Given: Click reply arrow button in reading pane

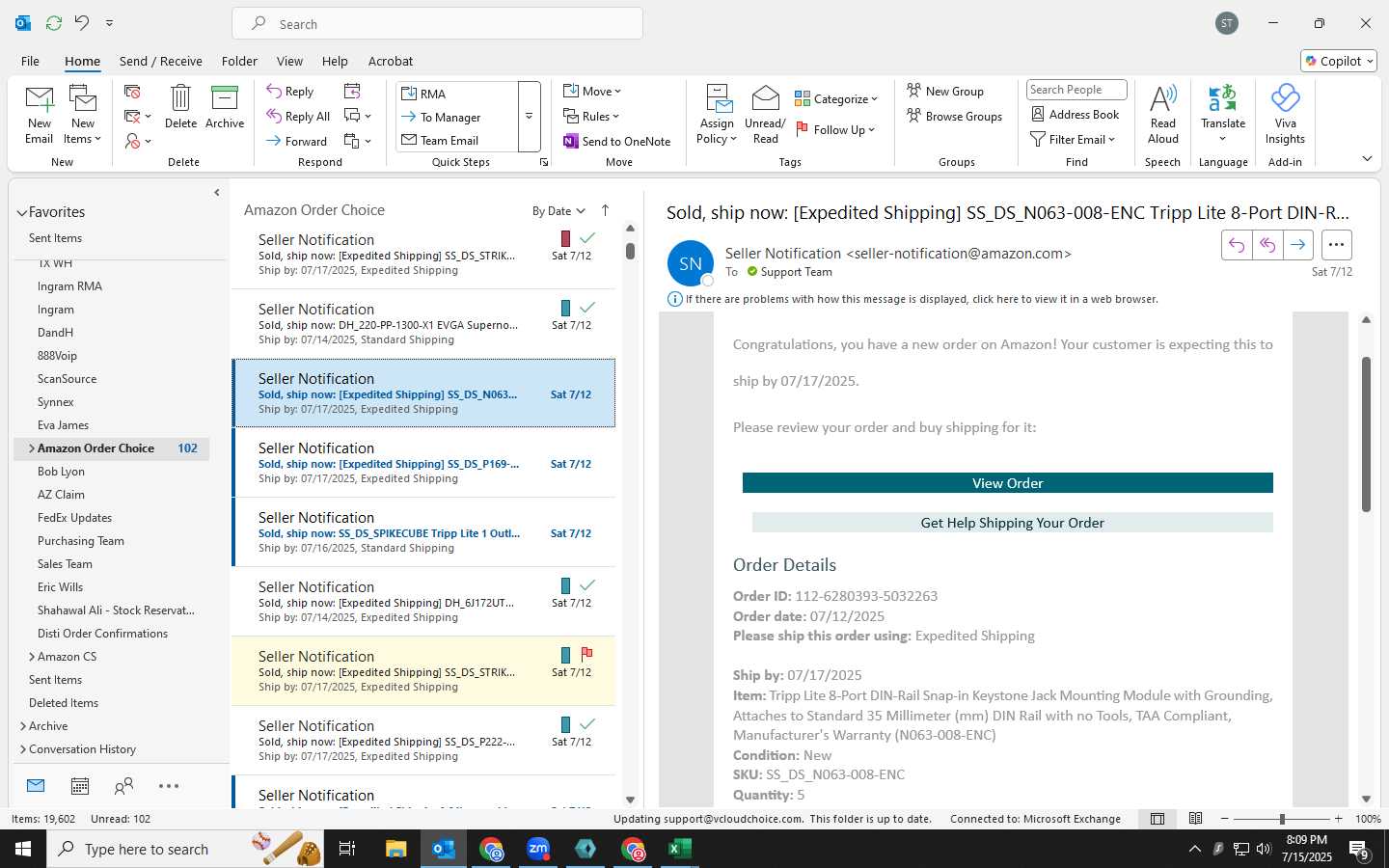Looking at the screenshot, I should [x=1237, y=245].
